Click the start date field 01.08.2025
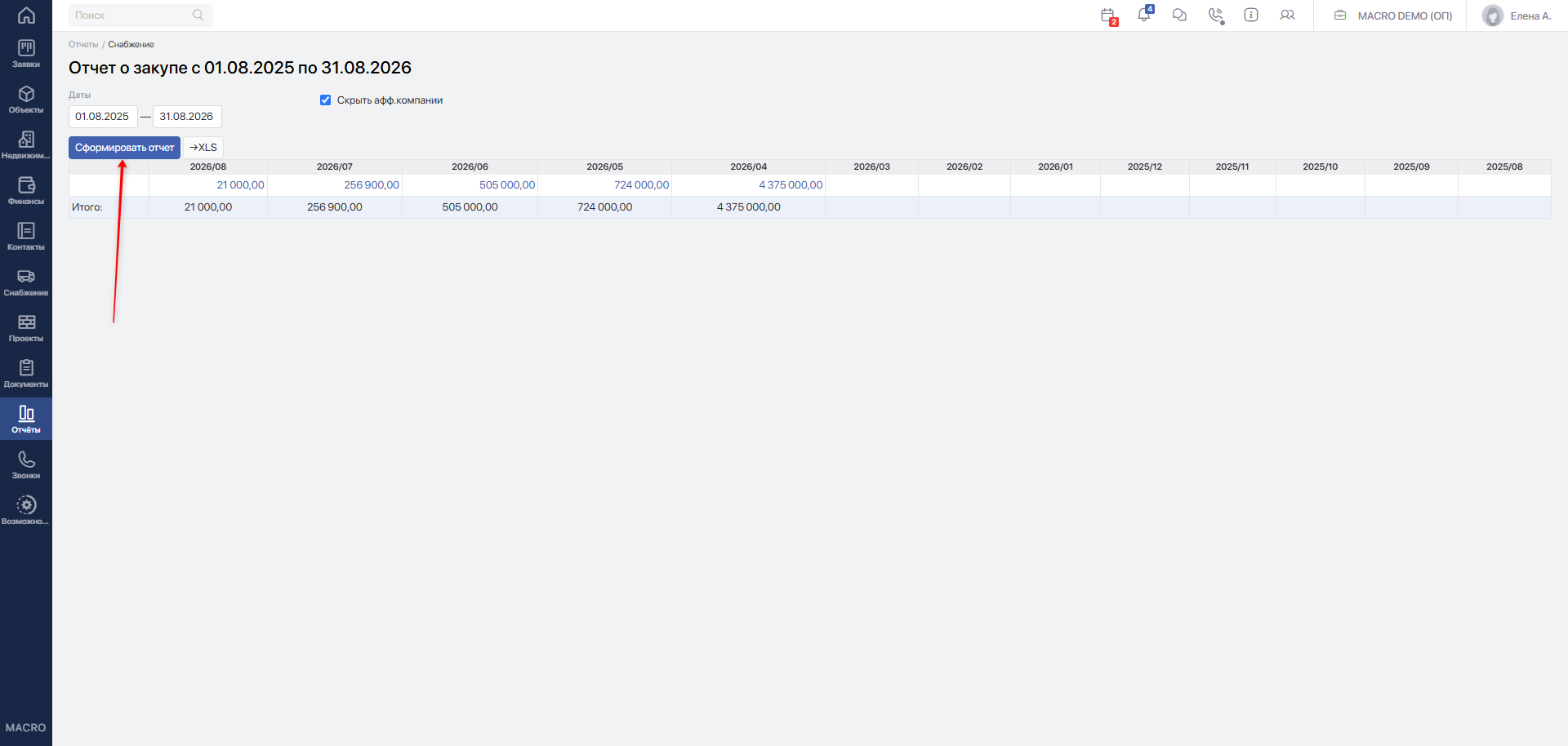Viewport: 1568px width, 746px height. coord(103,117)
